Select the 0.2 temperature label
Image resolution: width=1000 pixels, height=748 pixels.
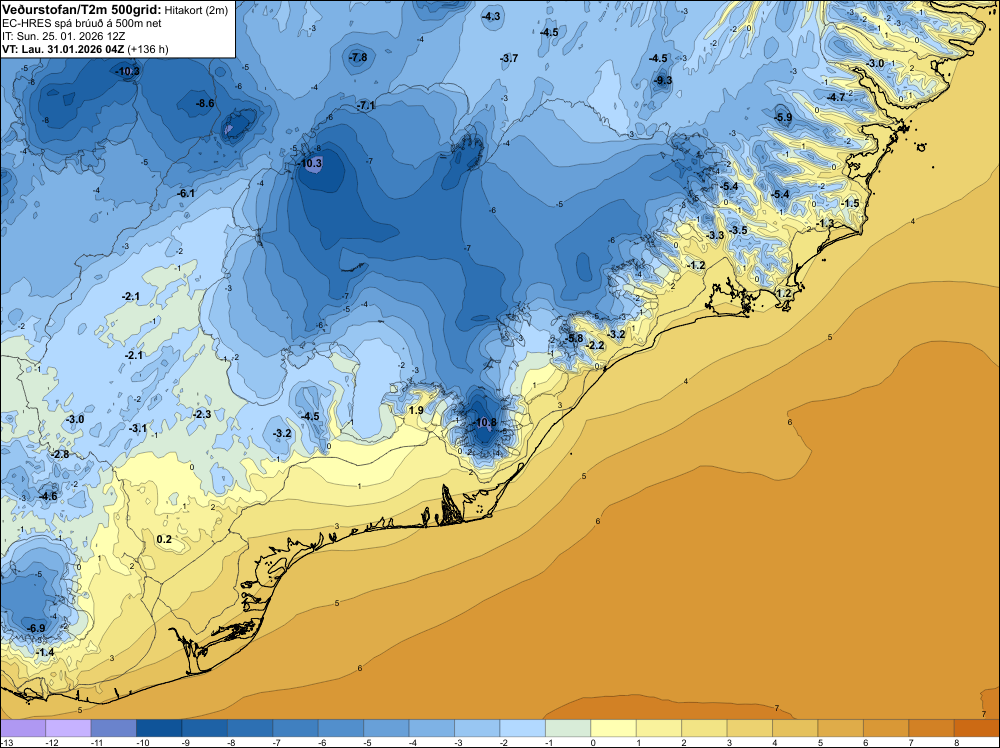[164, 539]
